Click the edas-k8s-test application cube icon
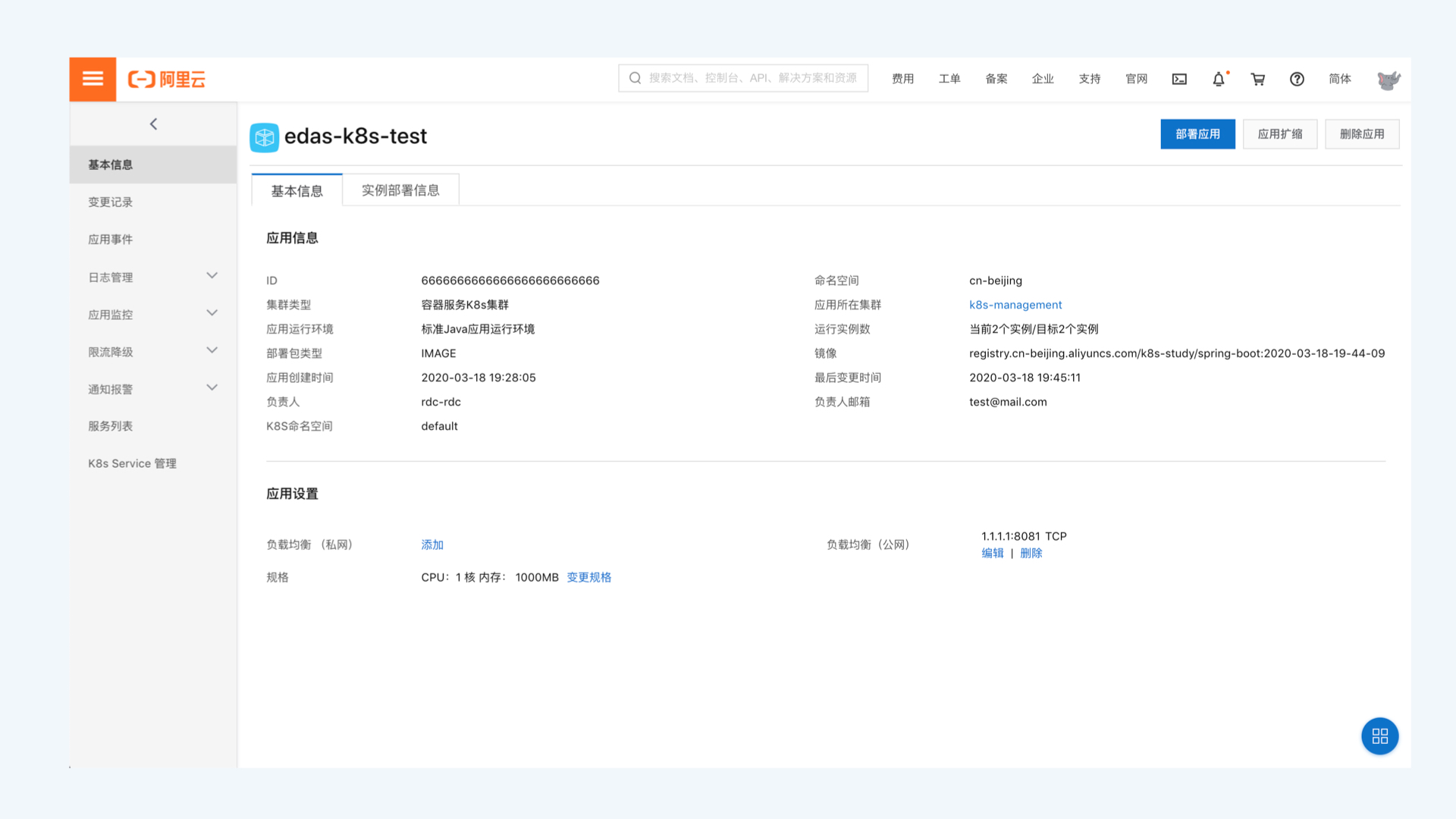Screen dimensions: 1456x819 coord(264,137)
